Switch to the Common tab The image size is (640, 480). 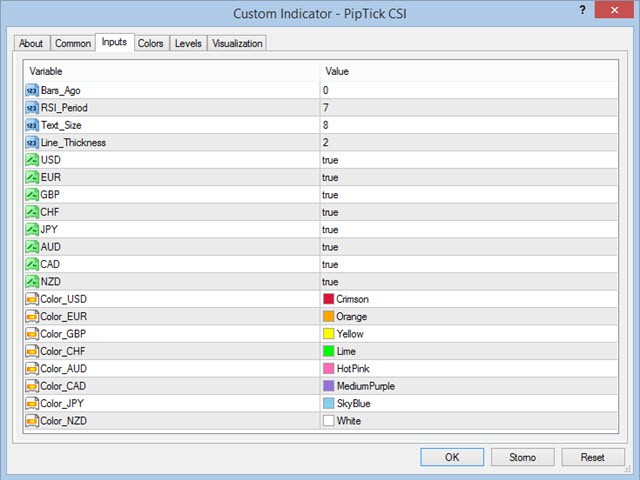point(73,43)
